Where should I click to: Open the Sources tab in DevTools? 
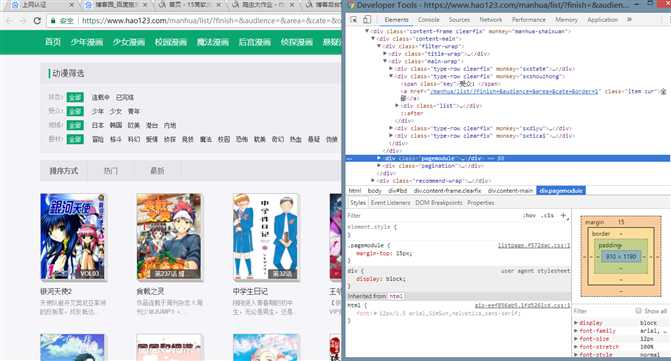tap(459, 20)
